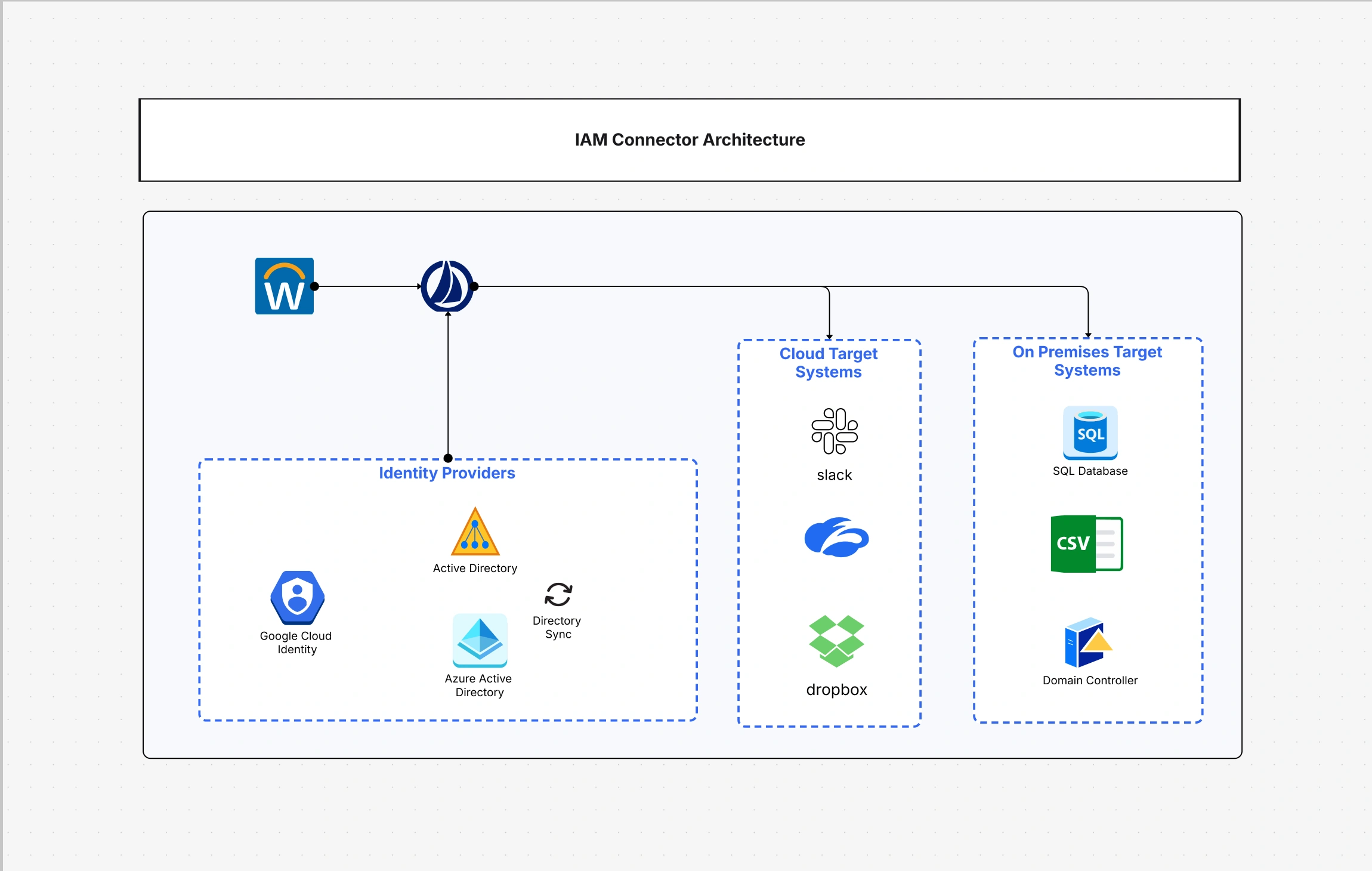Click the Google Cloud Identity icon
Image resolution: width=1372 pixels, height=871 pixels.
296,598
